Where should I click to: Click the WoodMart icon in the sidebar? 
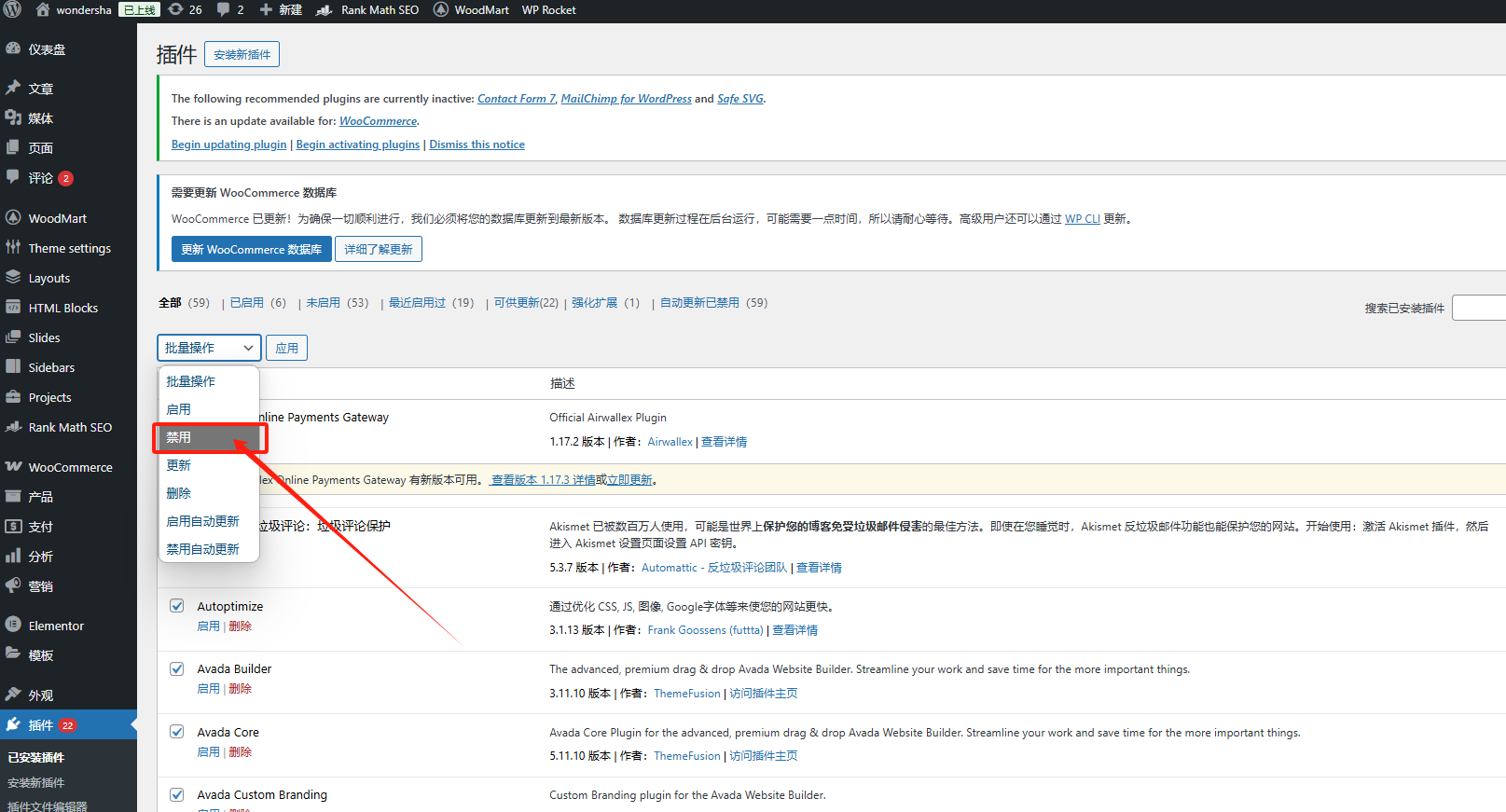pos(13,217)
